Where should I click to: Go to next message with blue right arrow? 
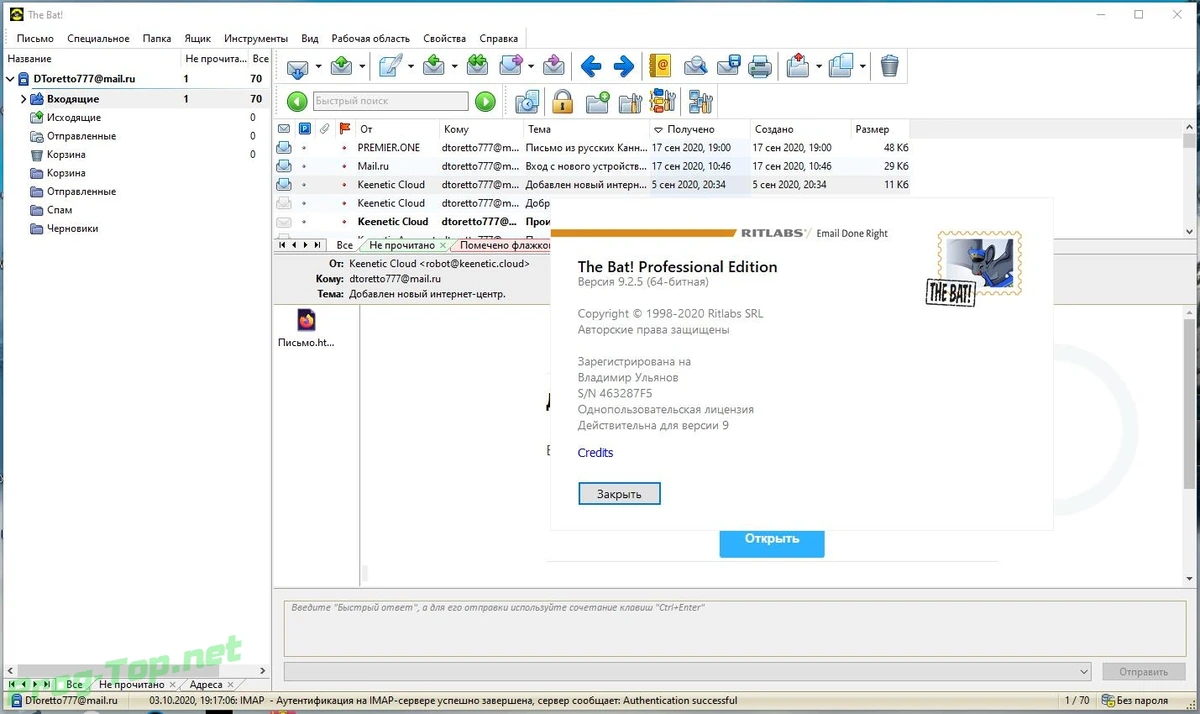pyautogui.click(x=624, y=68)
